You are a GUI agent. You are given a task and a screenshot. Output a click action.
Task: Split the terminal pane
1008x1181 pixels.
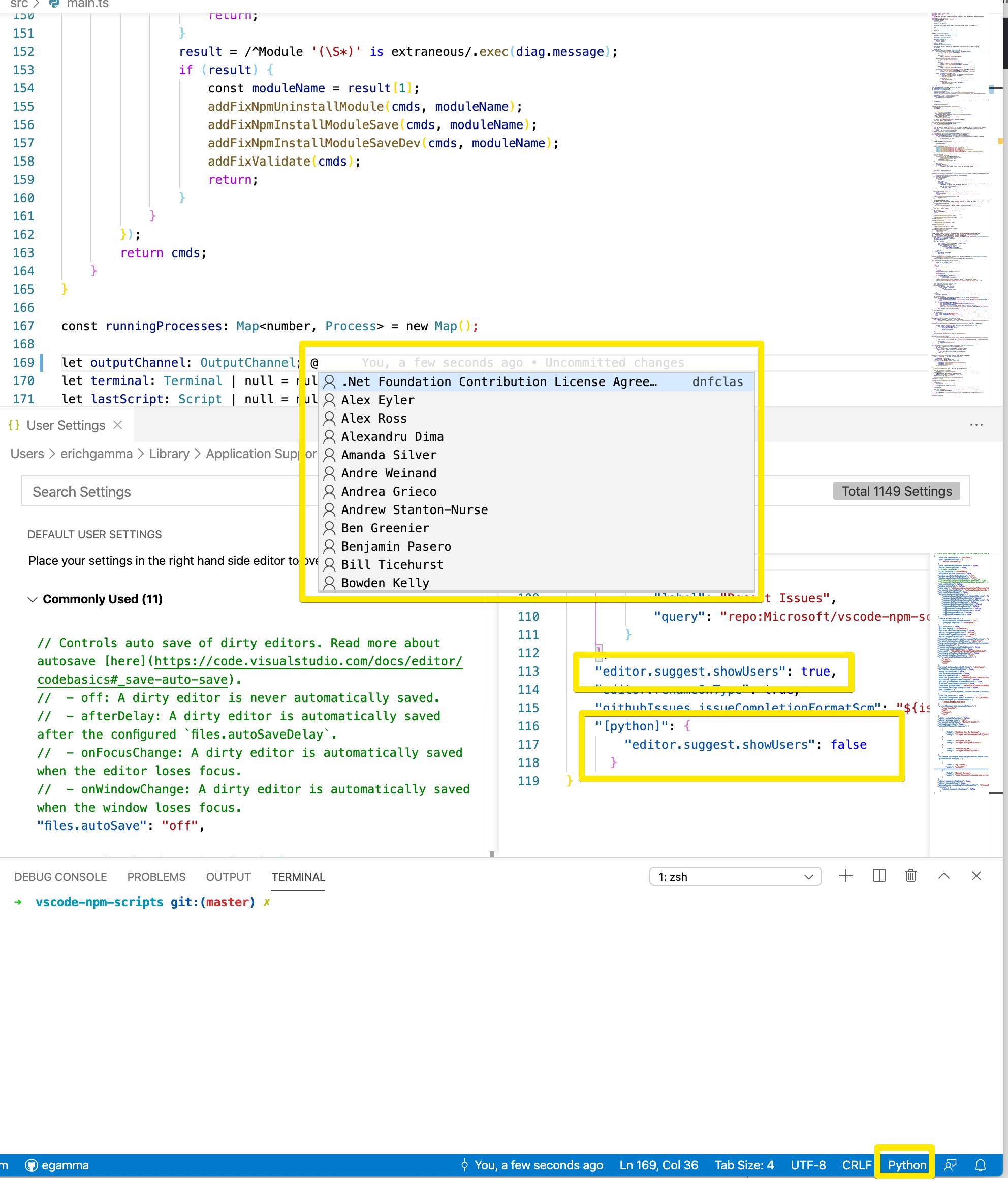point(878,876)
